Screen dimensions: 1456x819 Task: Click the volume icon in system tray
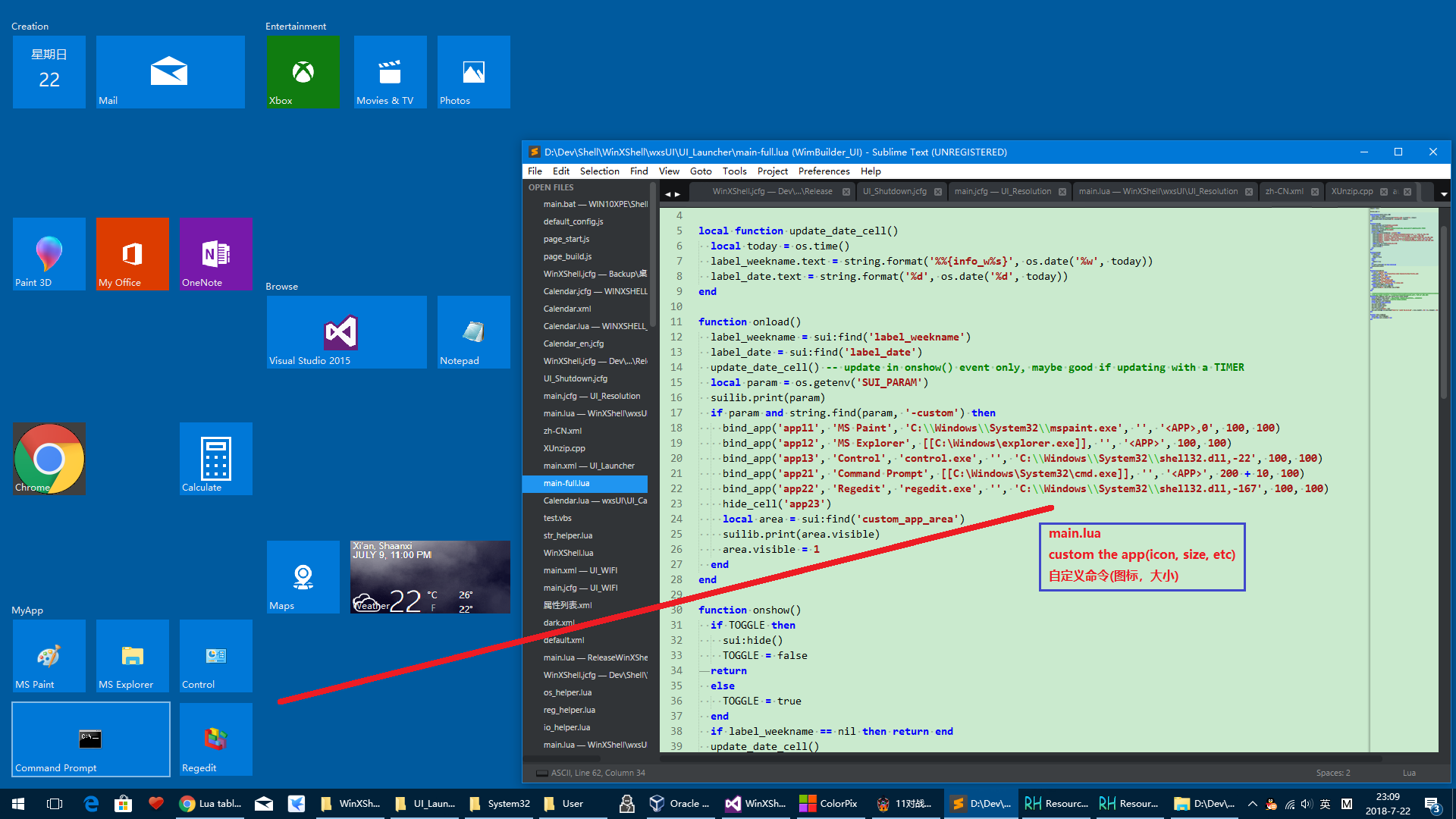[x=1306, y=804]
